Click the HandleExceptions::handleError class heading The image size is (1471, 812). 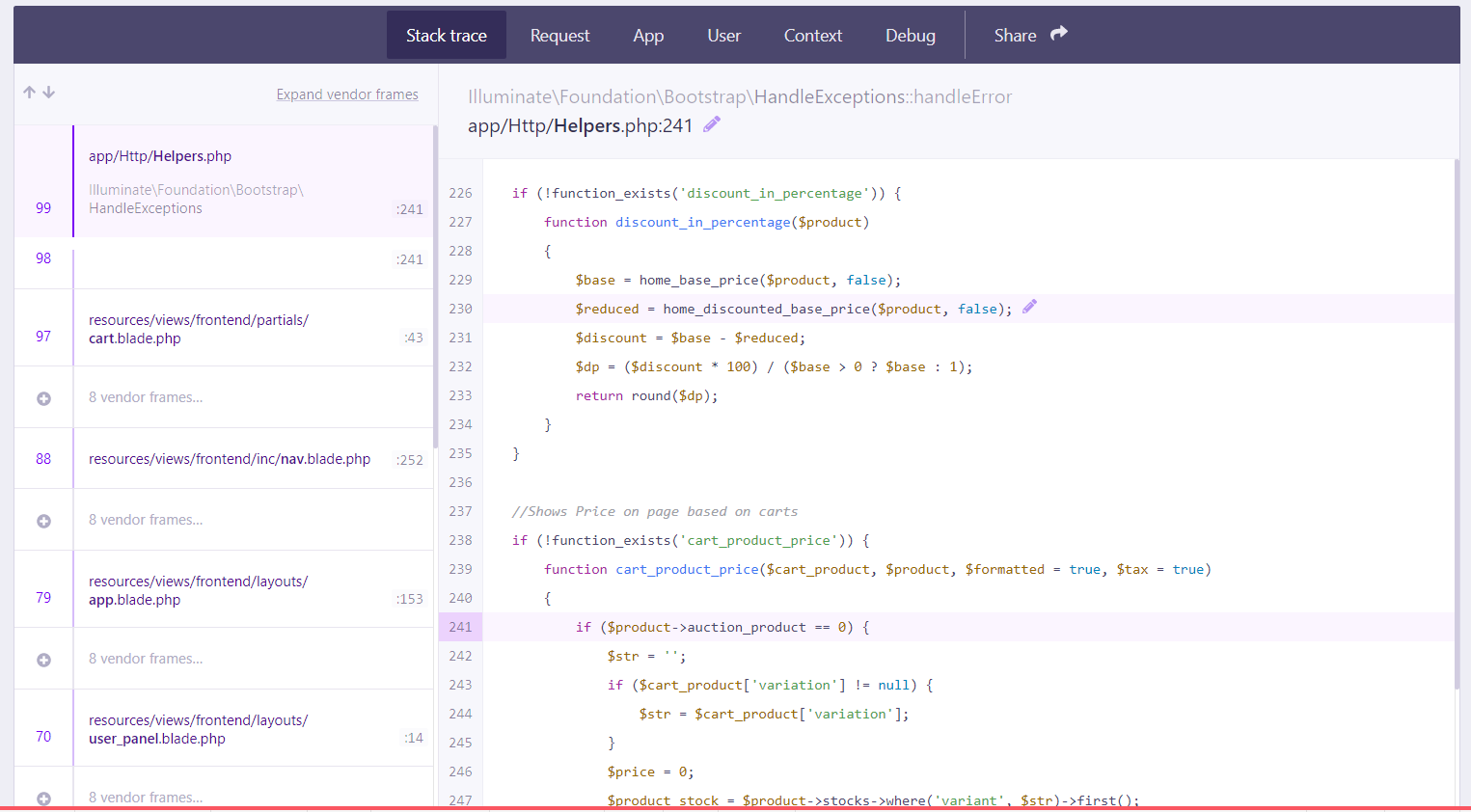[x=740, y=96]
